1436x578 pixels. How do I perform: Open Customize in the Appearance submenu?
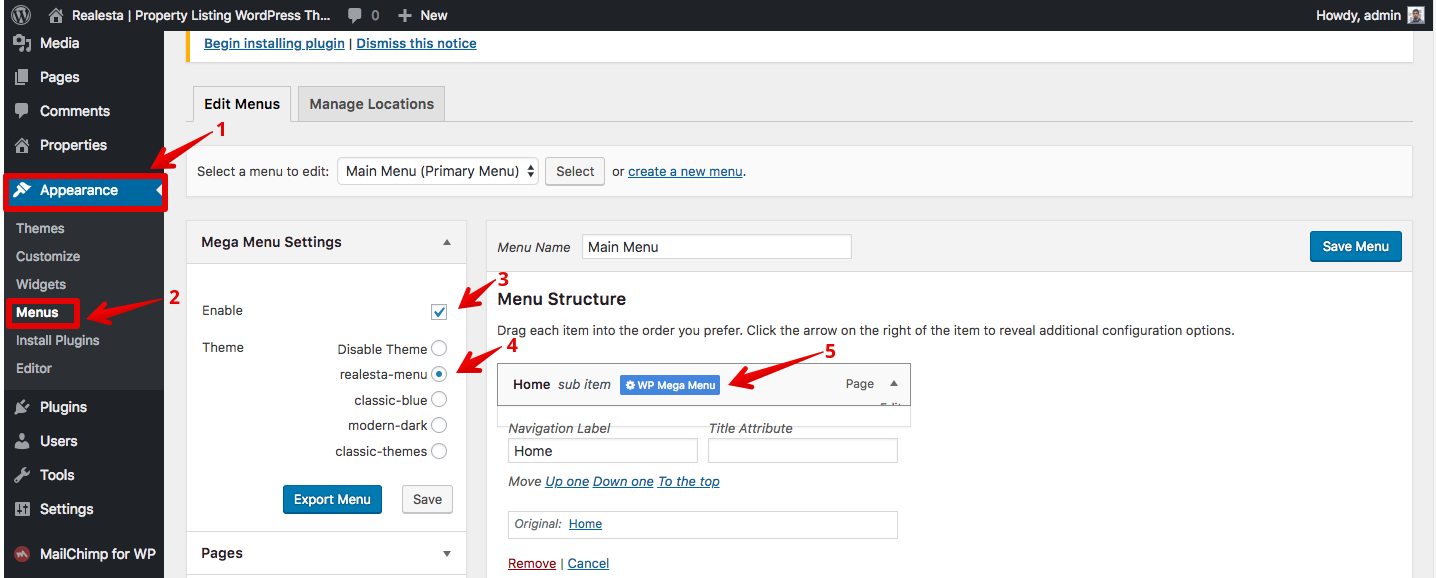(48, 256)
